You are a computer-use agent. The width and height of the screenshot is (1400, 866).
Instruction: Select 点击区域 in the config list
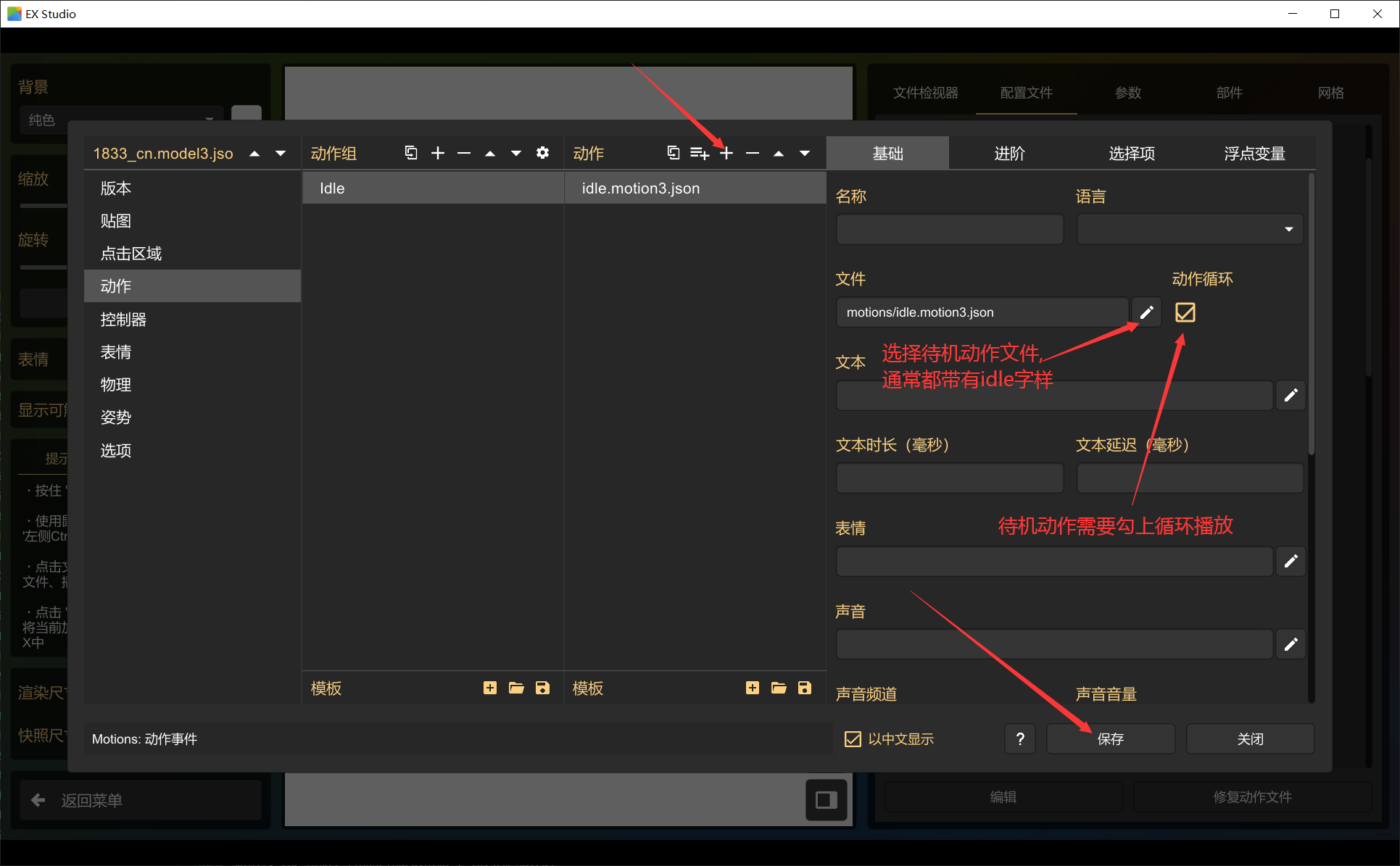pos(192,254)
